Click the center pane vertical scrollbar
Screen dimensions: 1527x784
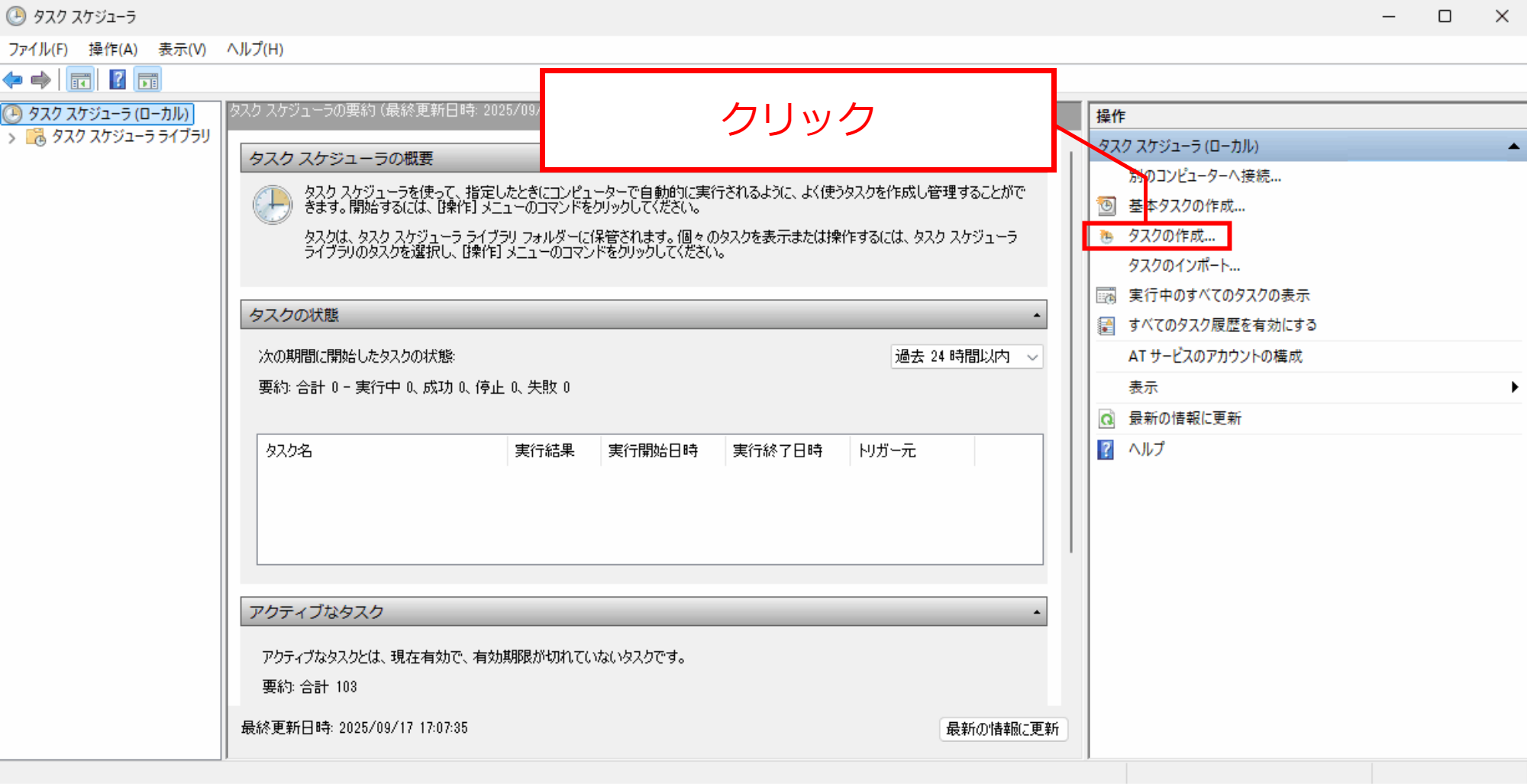coord(1072,351)
